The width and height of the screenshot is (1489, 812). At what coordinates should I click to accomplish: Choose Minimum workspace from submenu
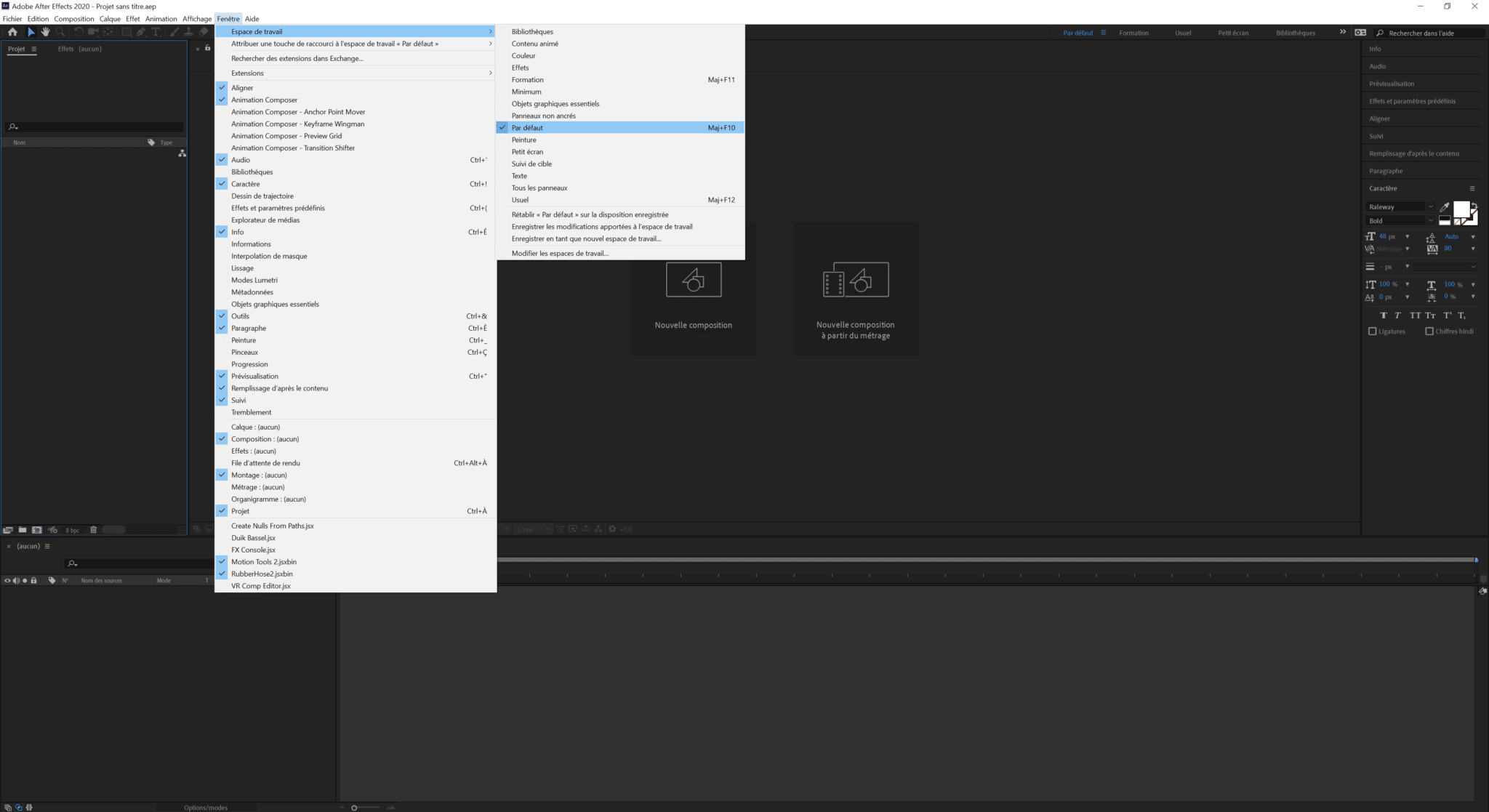(526, 92)
